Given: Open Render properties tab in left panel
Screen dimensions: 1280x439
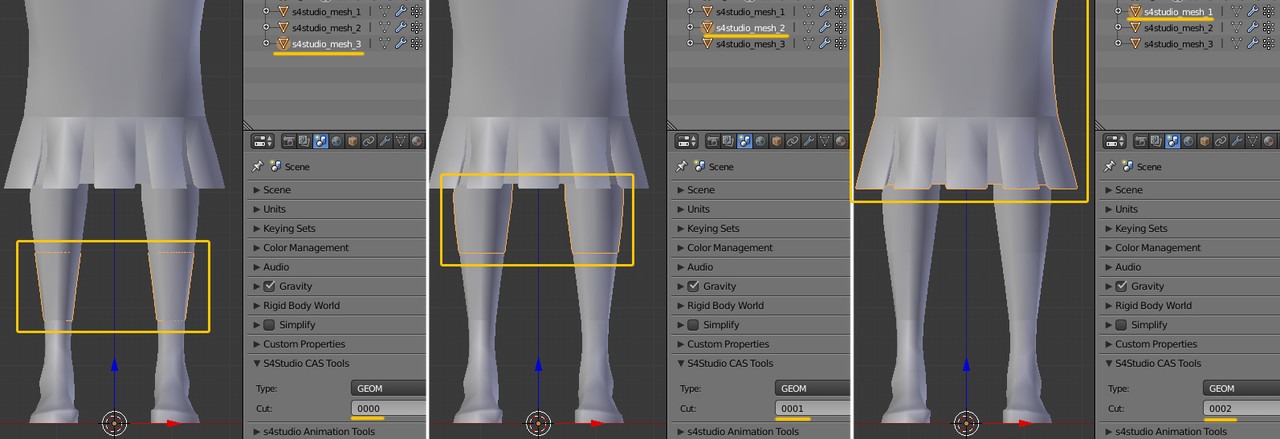Looking at the screenshot, I should [x=288, y=141].
